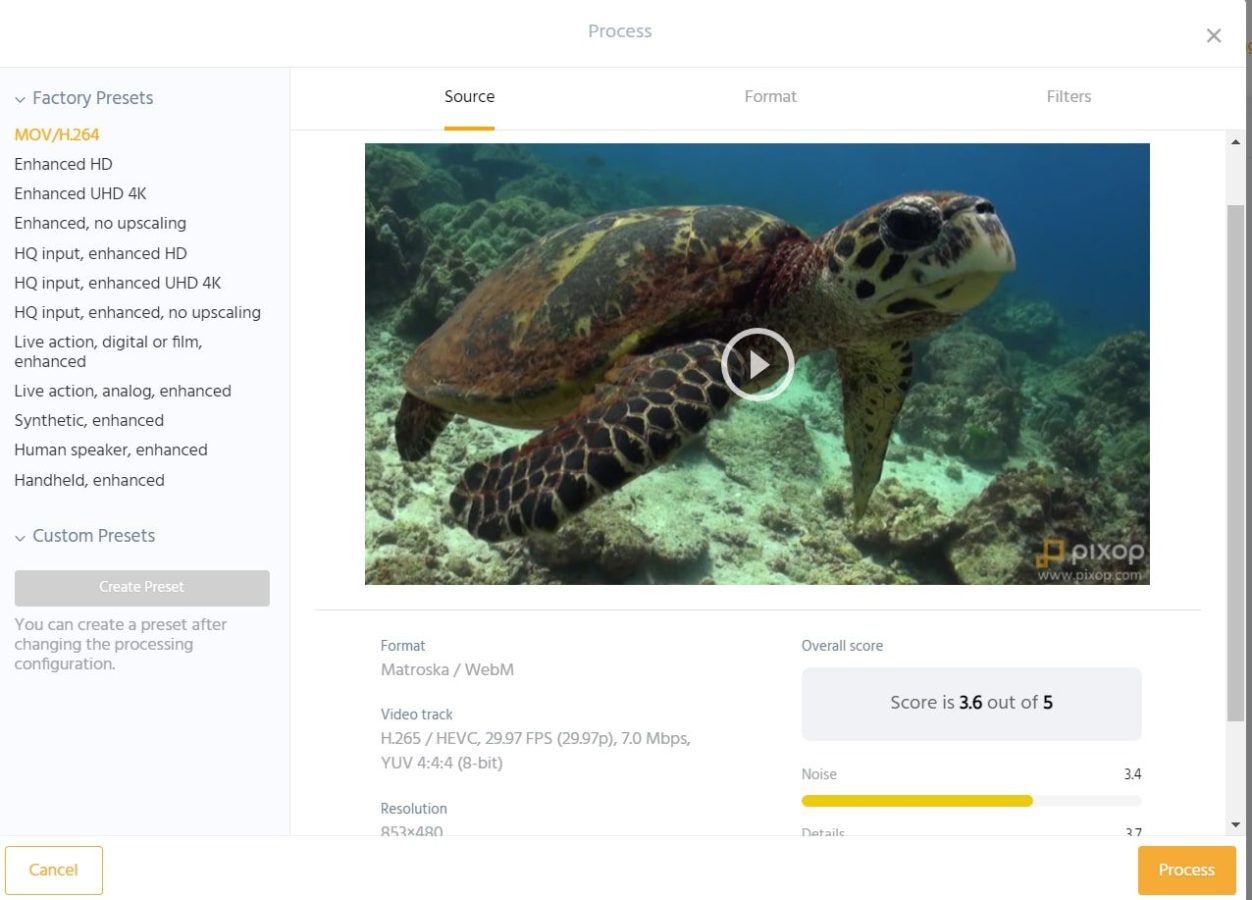Choose the 'Live action, analog, enhanced' preset

123,391
